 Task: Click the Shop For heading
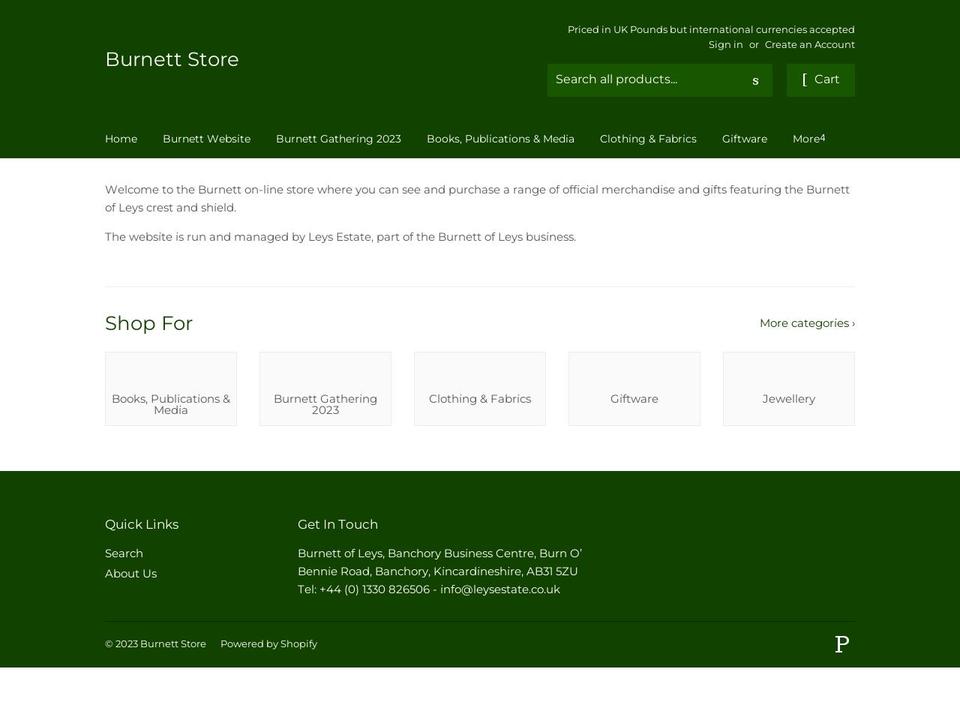point(149,323)
